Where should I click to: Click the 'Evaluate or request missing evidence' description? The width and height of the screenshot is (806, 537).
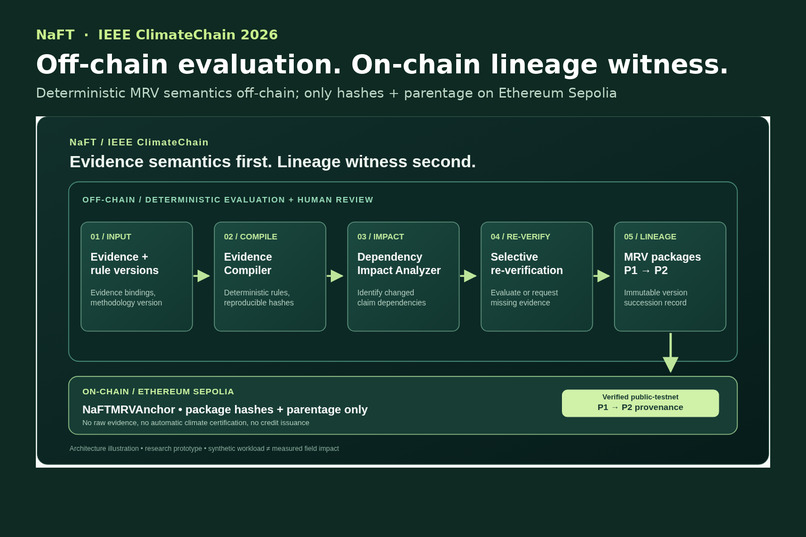[524, 298]
